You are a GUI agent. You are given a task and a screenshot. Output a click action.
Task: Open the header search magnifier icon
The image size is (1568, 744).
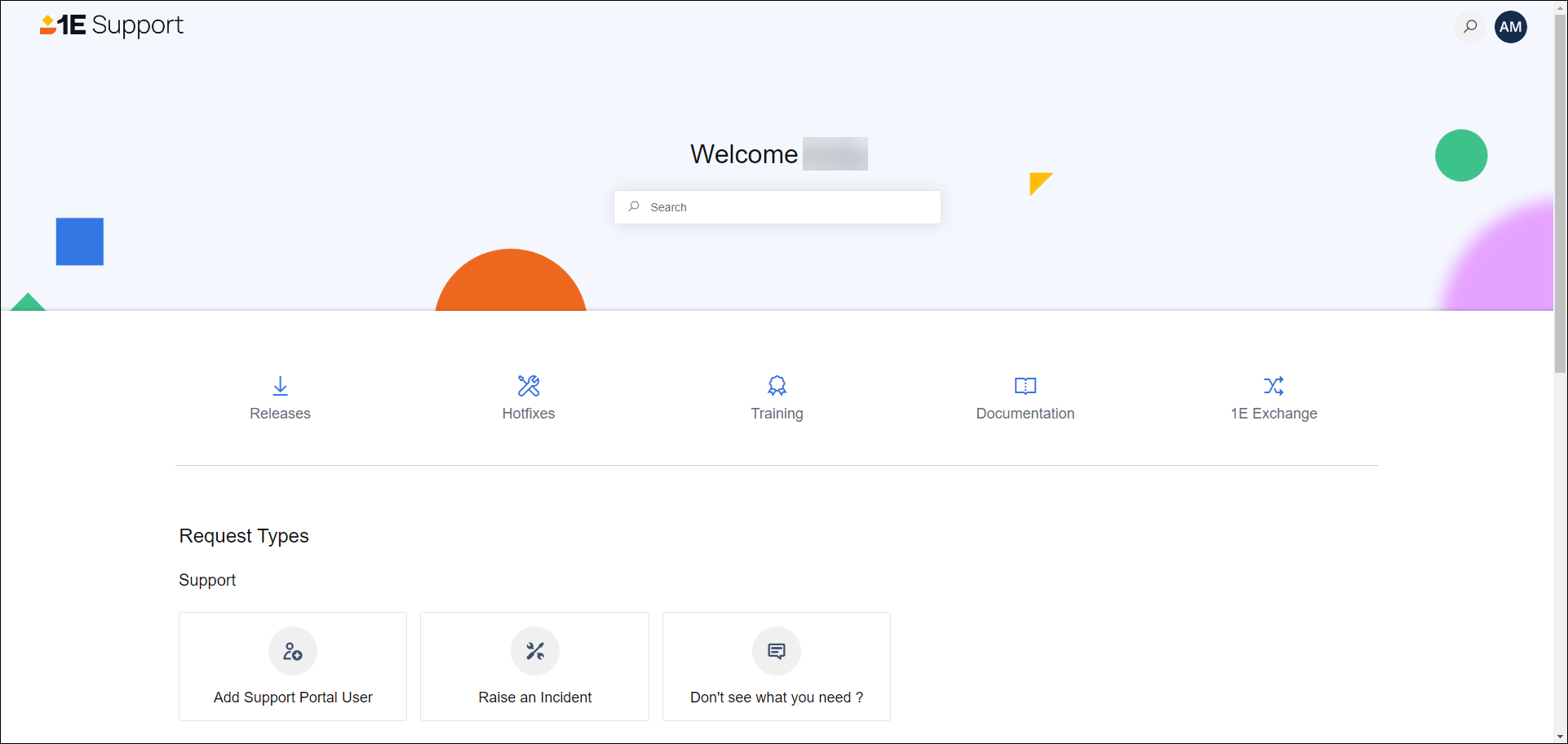coord(1470,27)
